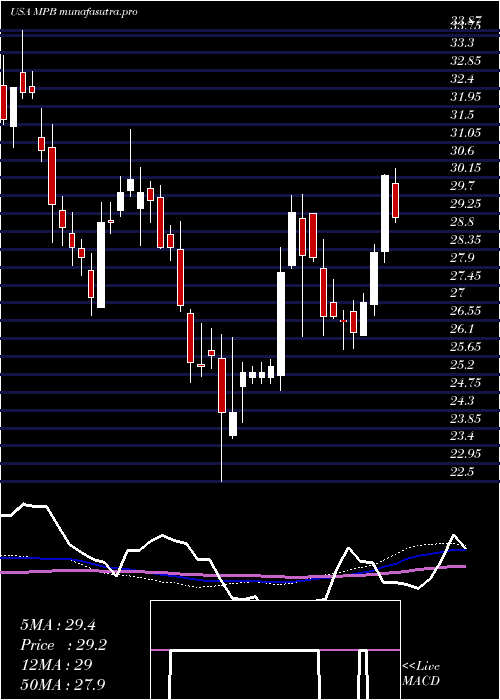This screenshot has width=500, height=700.
Task: Select the 27 price axis label
Action: pos(458,293)
